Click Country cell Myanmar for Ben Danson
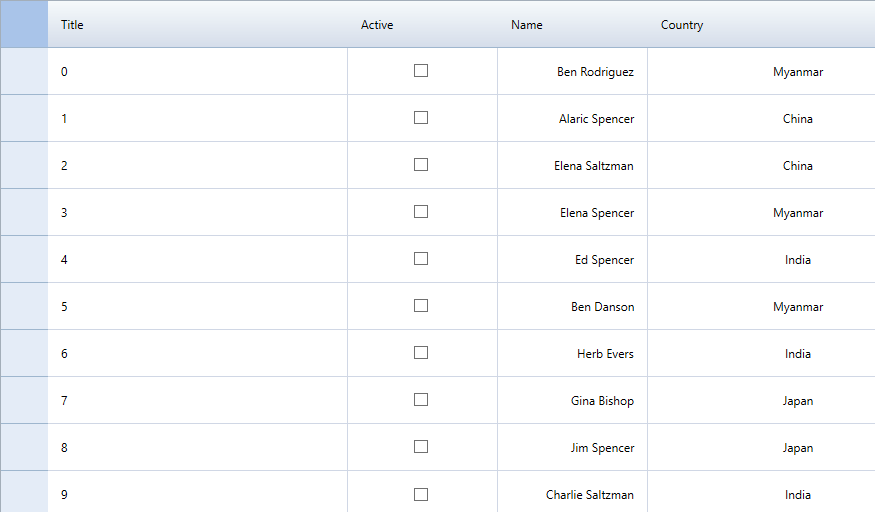 tap(797, 307)
